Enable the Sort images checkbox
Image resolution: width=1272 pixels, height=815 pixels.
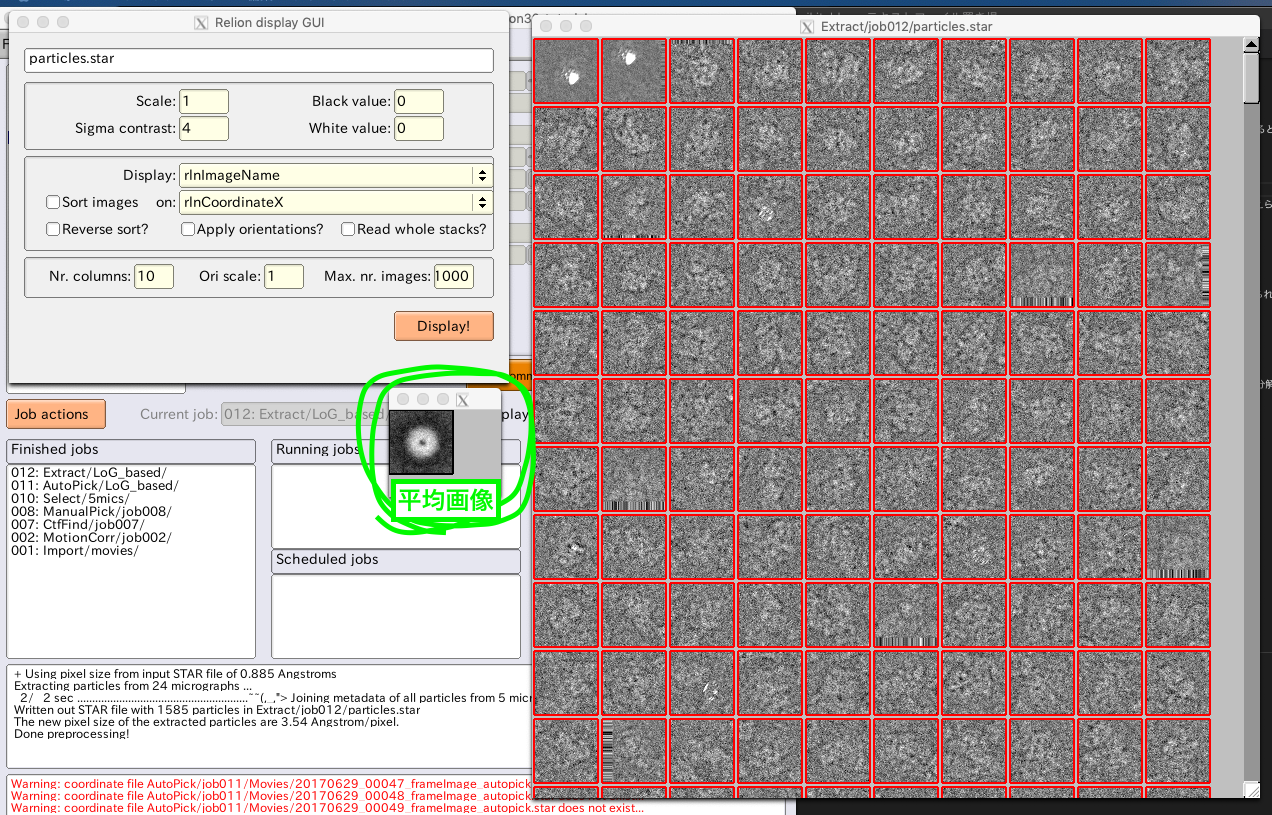pos(54,202)
